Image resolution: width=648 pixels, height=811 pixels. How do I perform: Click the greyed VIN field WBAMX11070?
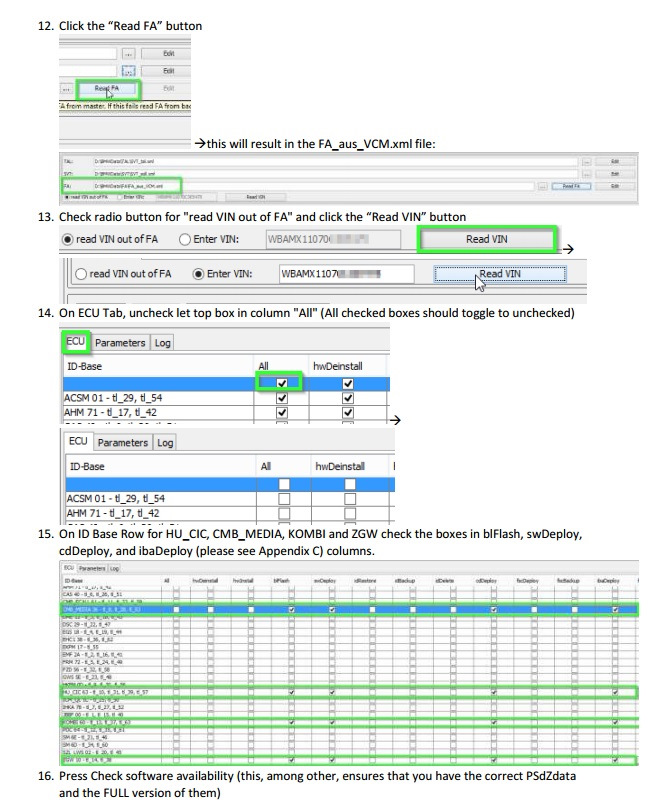click(x=333, y=239)
